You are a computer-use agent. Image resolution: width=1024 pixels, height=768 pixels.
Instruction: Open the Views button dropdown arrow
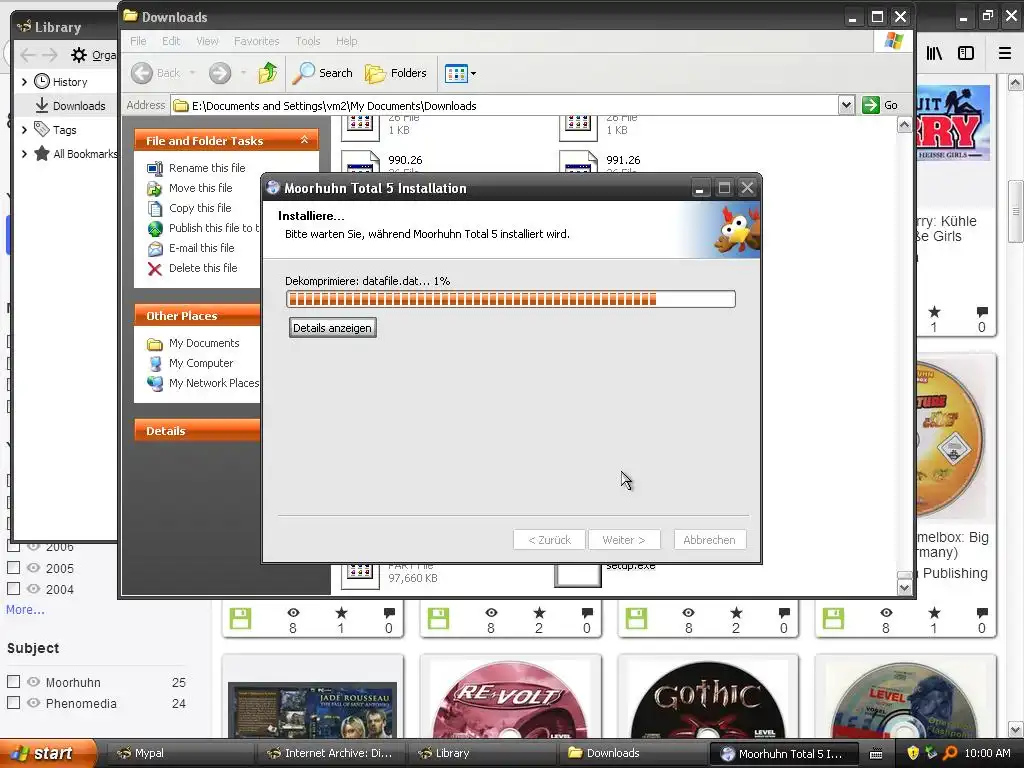tap(473, 74)
